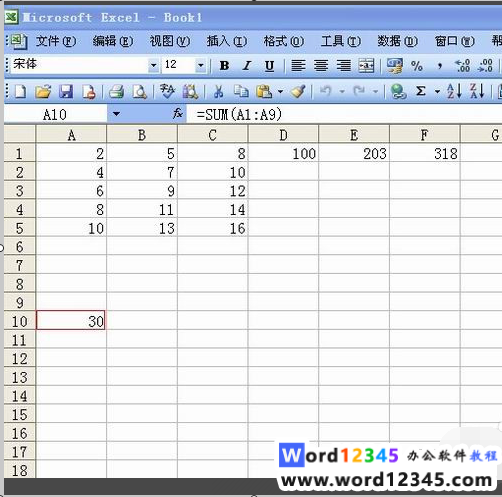Image resolution: width=502 pixels, height=497 pixels.
Task: Open the Redo history dropdown arrow
Action: click(x=375, y=91)
